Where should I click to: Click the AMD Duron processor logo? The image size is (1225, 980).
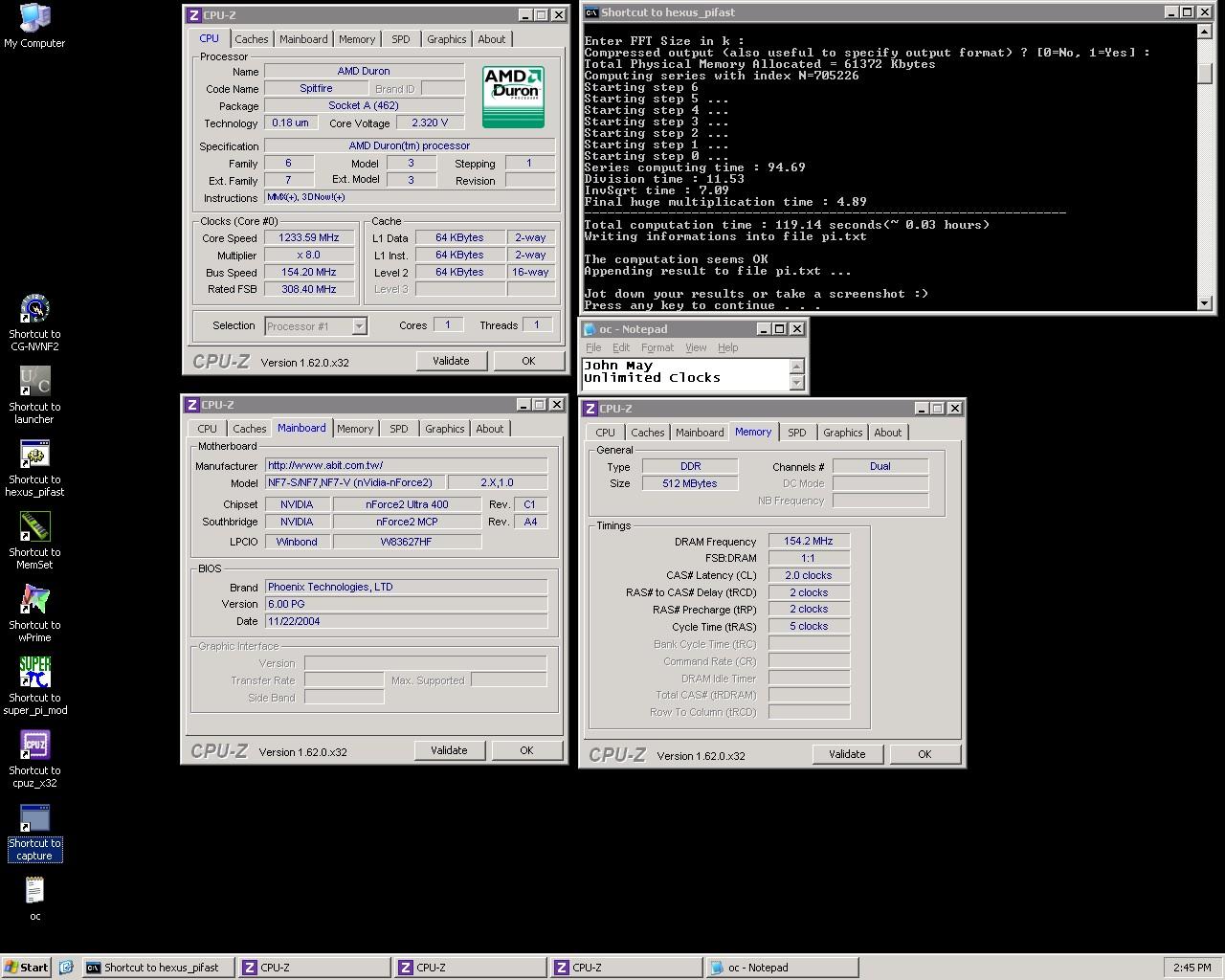coord(513,97)
